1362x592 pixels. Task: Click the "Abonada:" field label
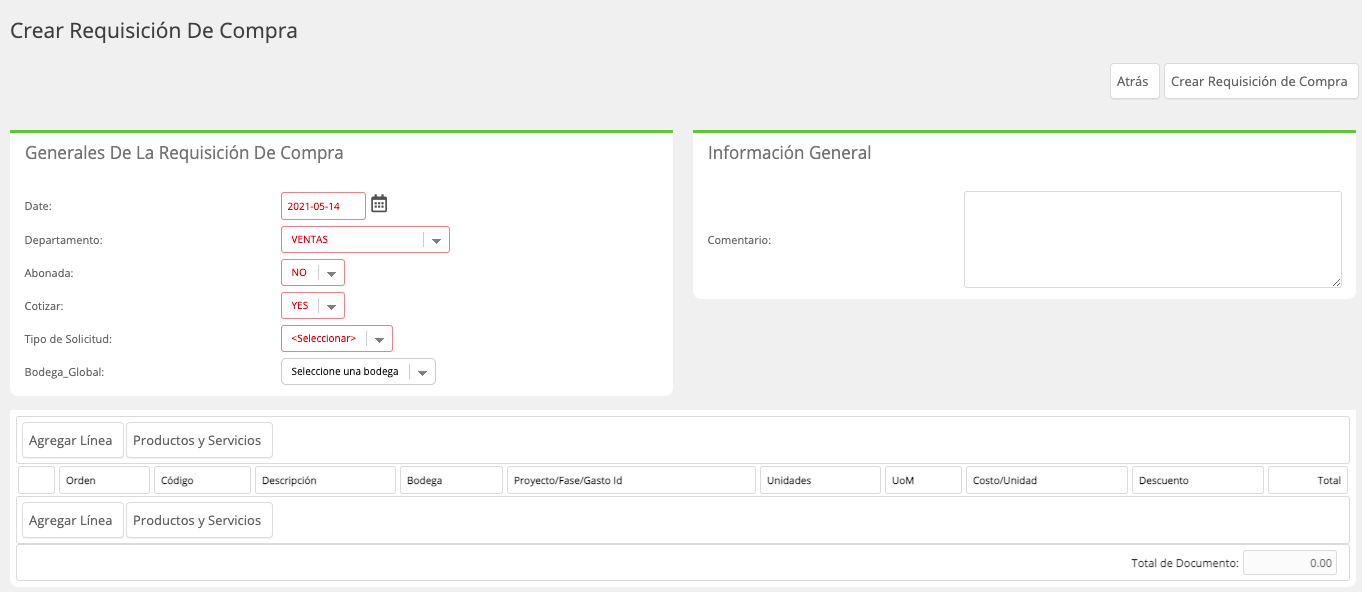click(x=49, y=273)
